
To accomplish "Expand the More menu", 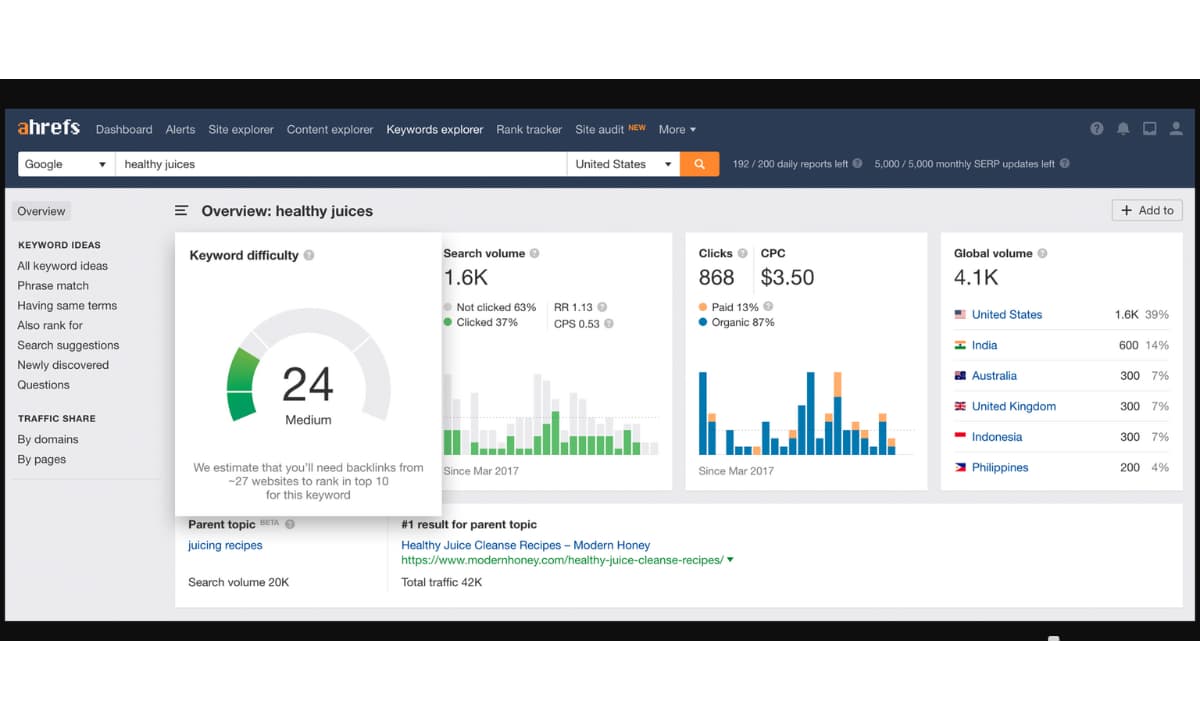I will pyautogui.click(x=677, y=129).
